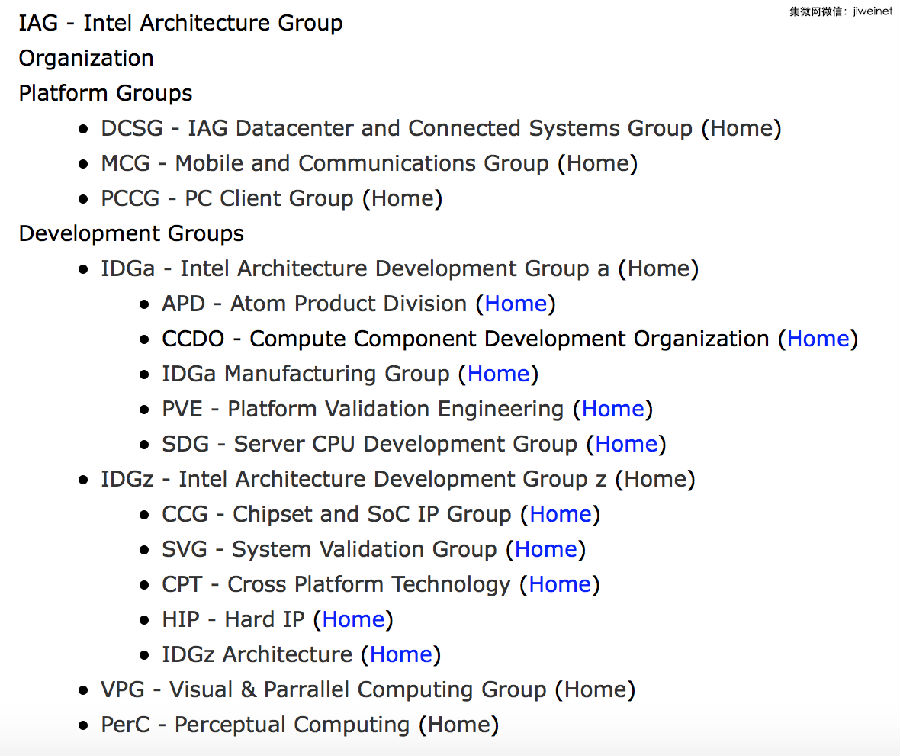The image size is (900, 756).
Task: Open the APD Atom Product Division Home link
Action: click(x=516, y=304)
